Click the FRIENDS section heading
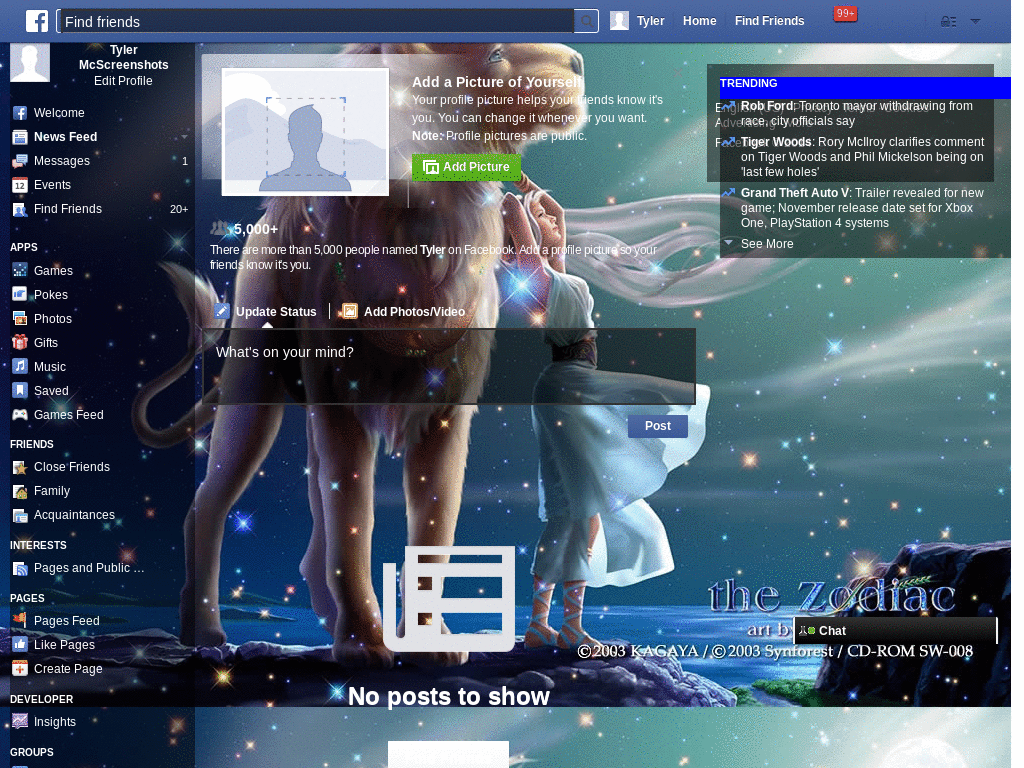Screen dimensions: 1024x768 [x=32, y=444]
